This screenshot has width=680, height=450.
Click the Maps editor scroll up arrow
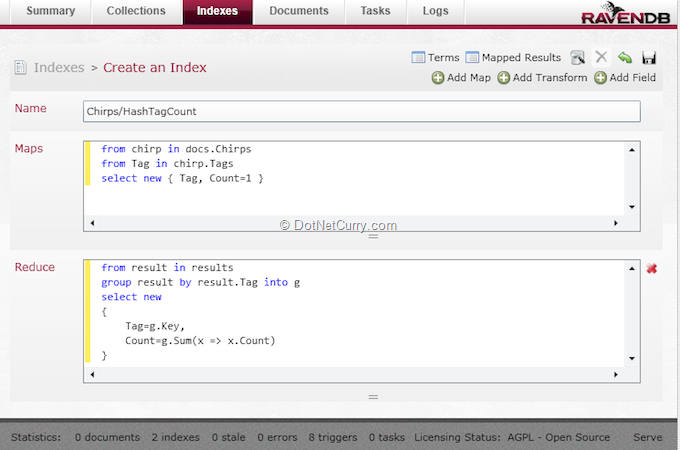point(632,150)
